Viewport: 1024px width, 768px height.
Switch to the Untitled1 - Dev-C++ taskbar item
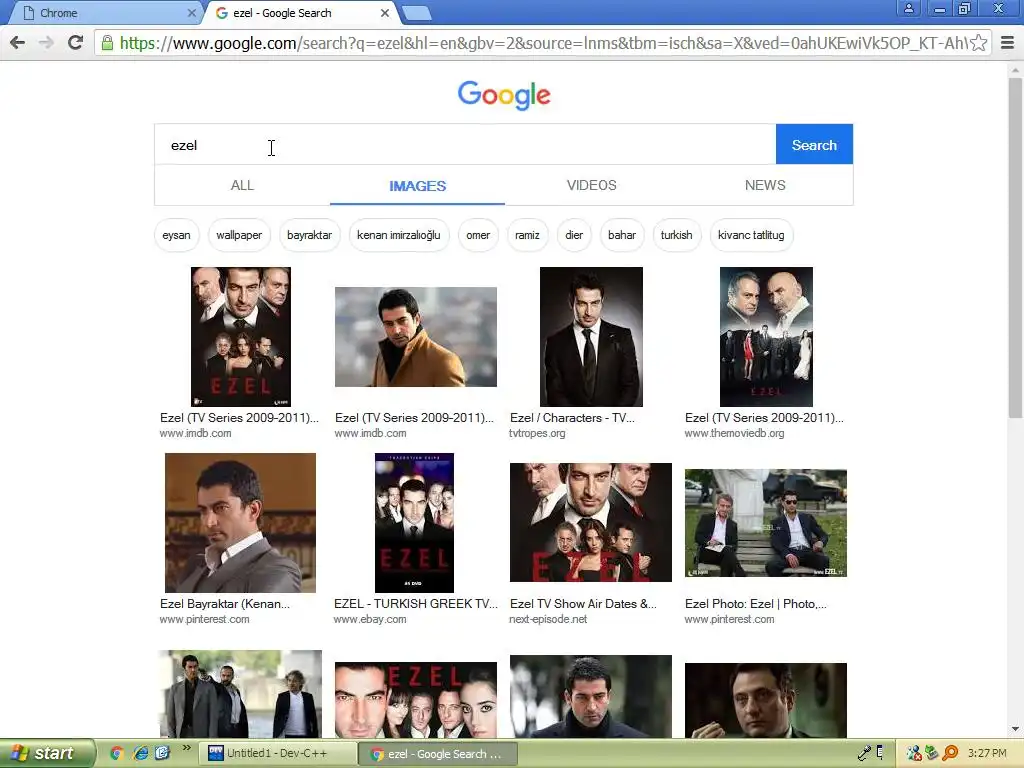tap(278, 754)
